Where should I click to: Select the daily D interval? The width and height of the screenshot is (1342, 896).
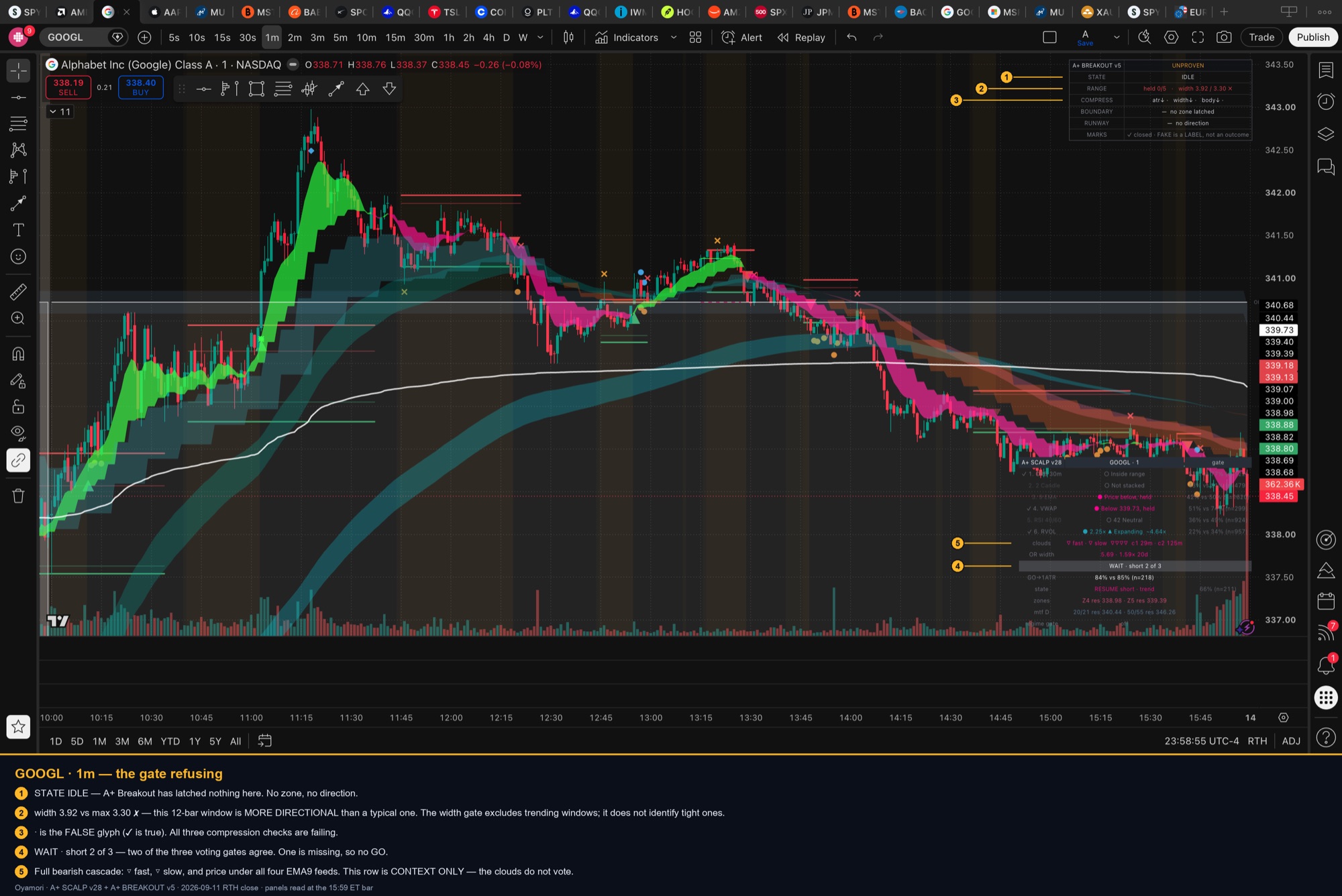(x=506, y=38)
